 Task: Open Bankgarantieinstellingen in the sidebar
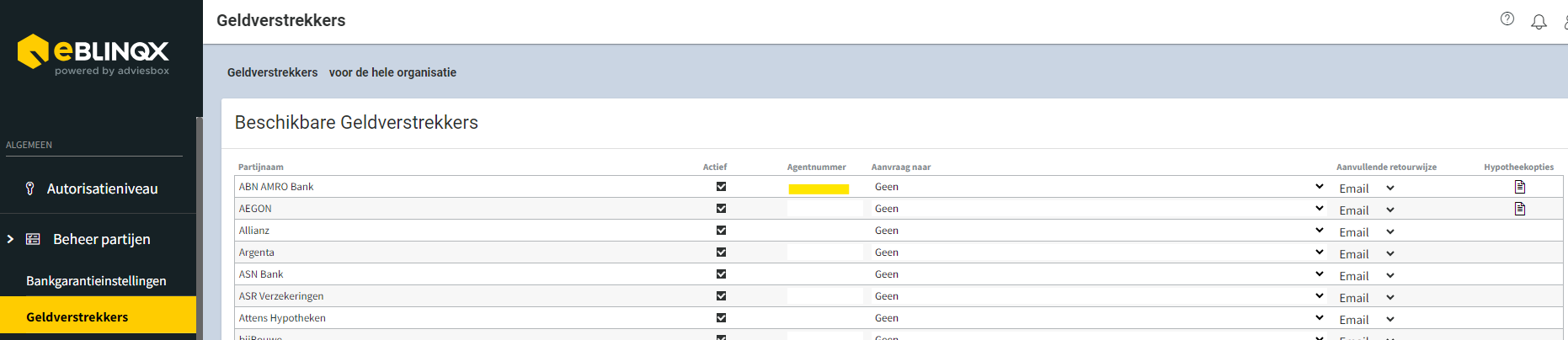tap(98, 281)
